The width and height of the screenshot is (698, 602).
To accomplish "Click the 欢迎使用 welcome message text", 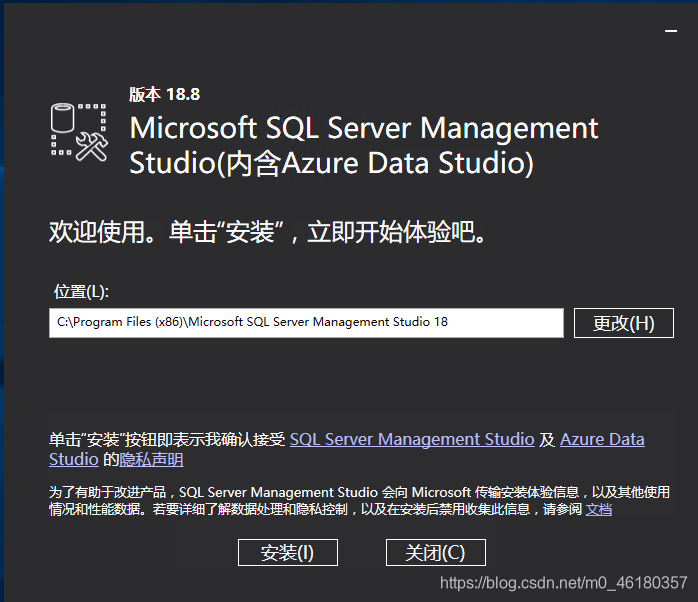I will point(267,232).
